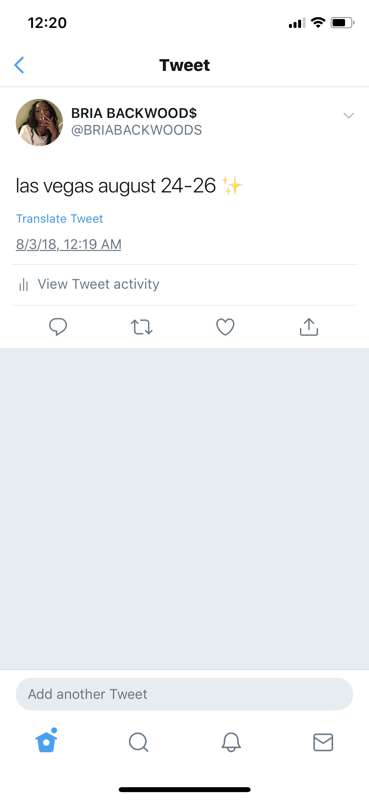369x800 pixels.
Task: Go to the Home tab
Action: click(x=46, y=741)
